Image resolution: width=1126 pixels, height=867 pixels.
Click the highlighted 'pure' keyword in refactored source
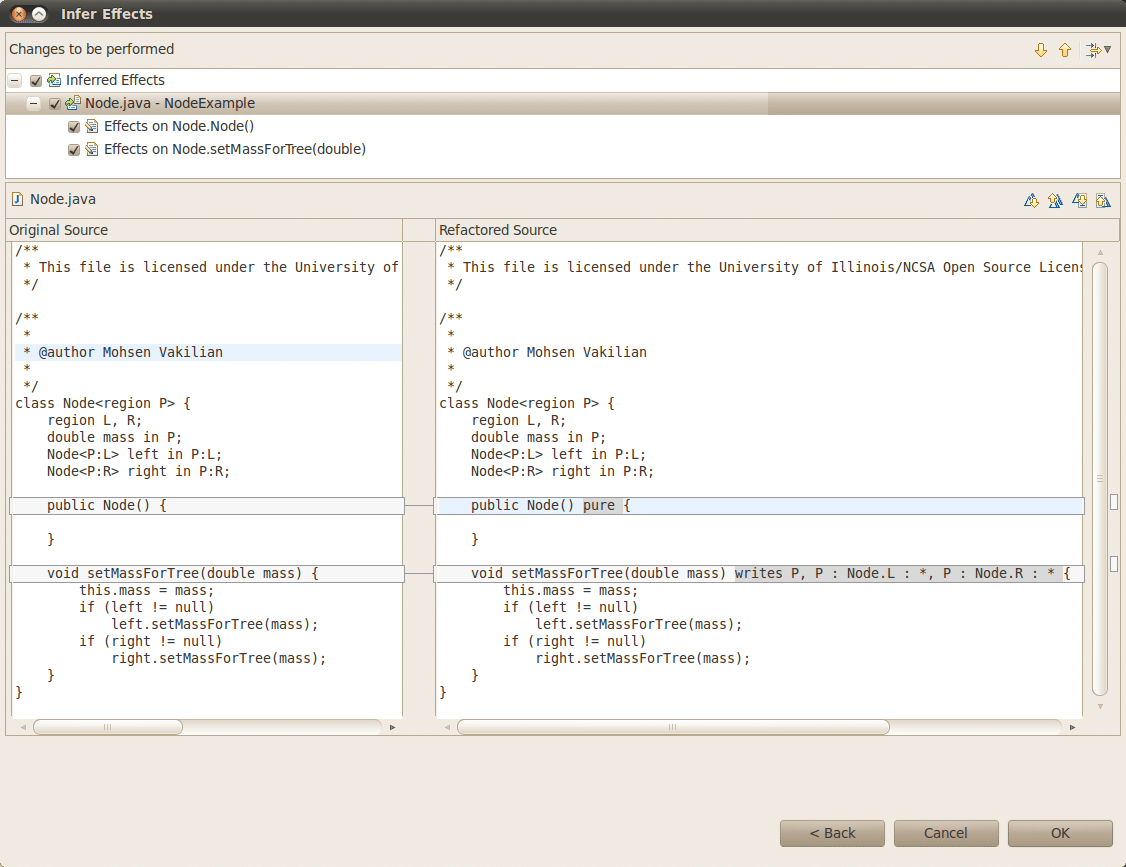[599, 505]
